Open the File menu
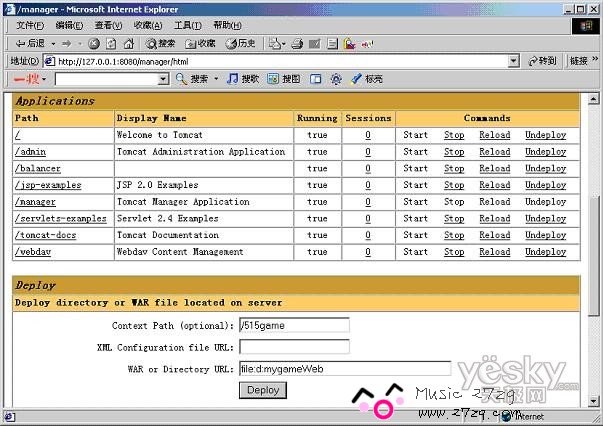 click(x=30, y=25)
